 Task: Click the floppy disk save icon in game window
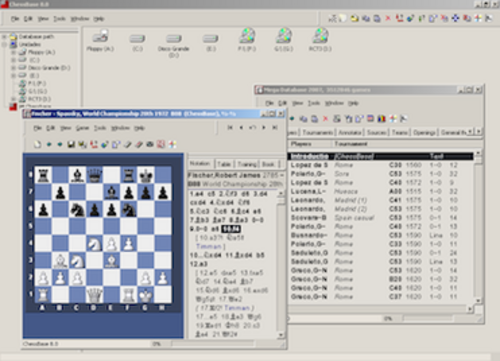(x=71, y=144)
